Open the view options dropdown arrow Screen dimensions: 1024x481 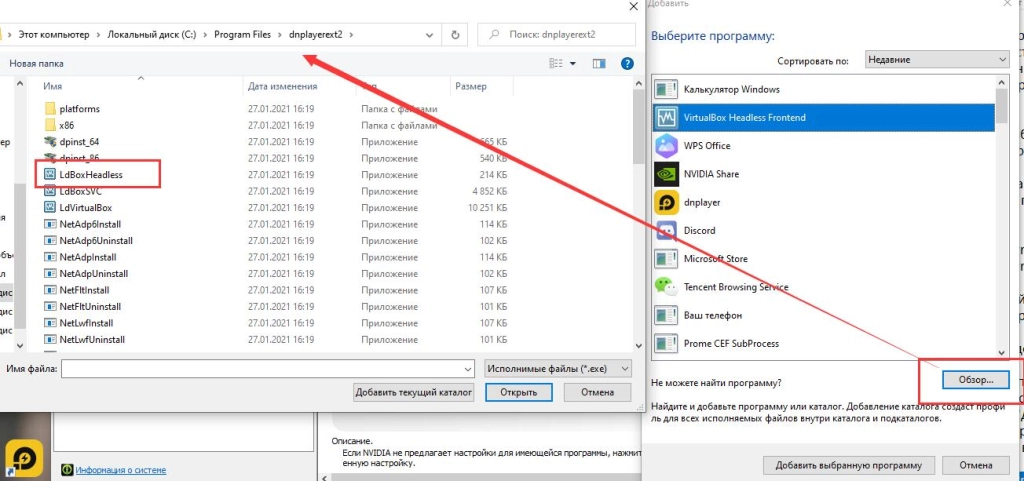coord(573,63)
